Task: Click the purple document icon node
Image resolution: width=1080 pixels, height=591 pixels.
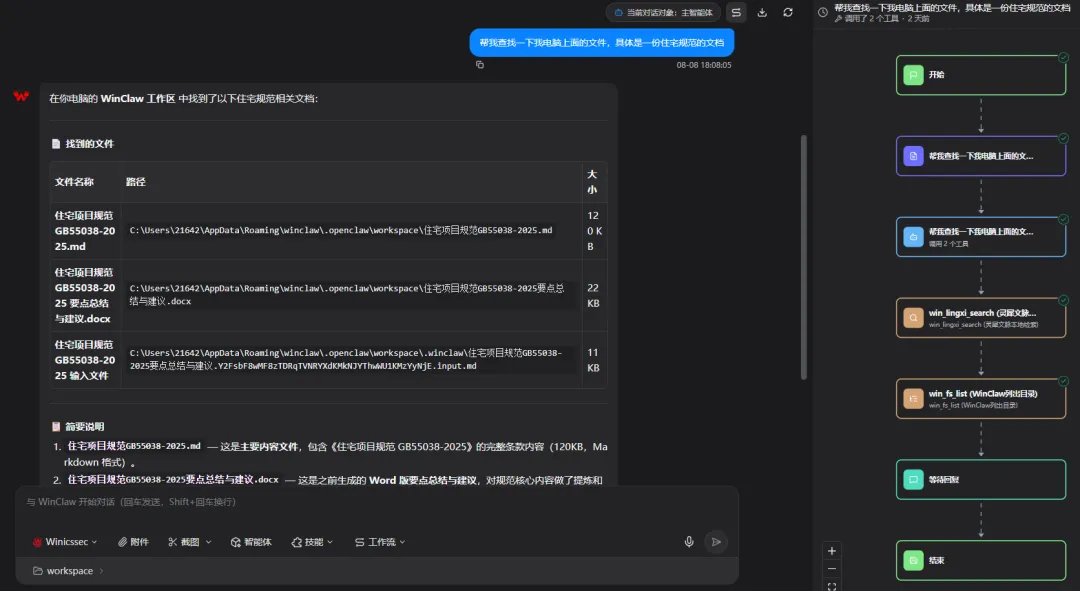Action: pyautogui.click(x=913, y=156)
